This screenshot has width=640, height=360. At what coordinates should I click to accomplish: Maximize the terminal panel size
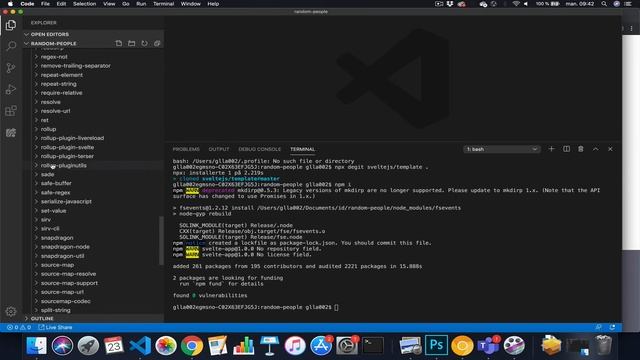pyautogui.click(x=596, y=149)
